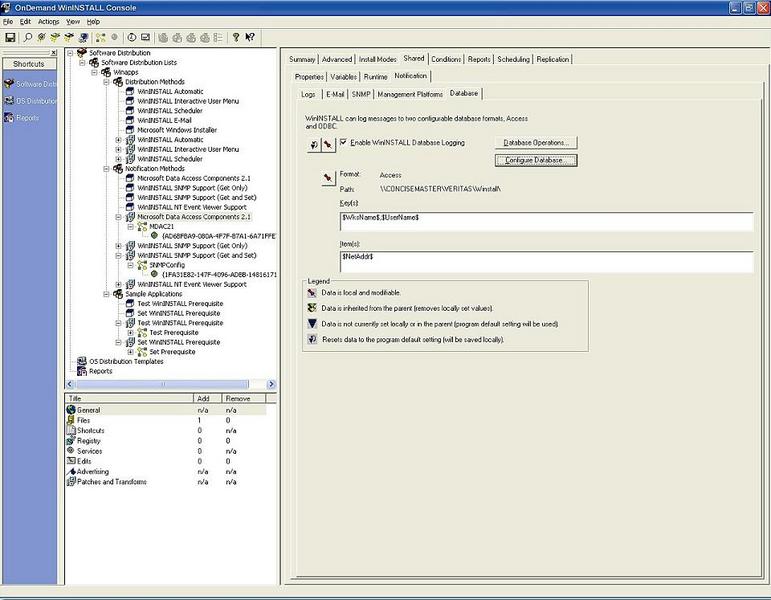Open Software Distribution shortcut in sidebar
This screenshot has height=600, width=771.
tap(30, 84)
